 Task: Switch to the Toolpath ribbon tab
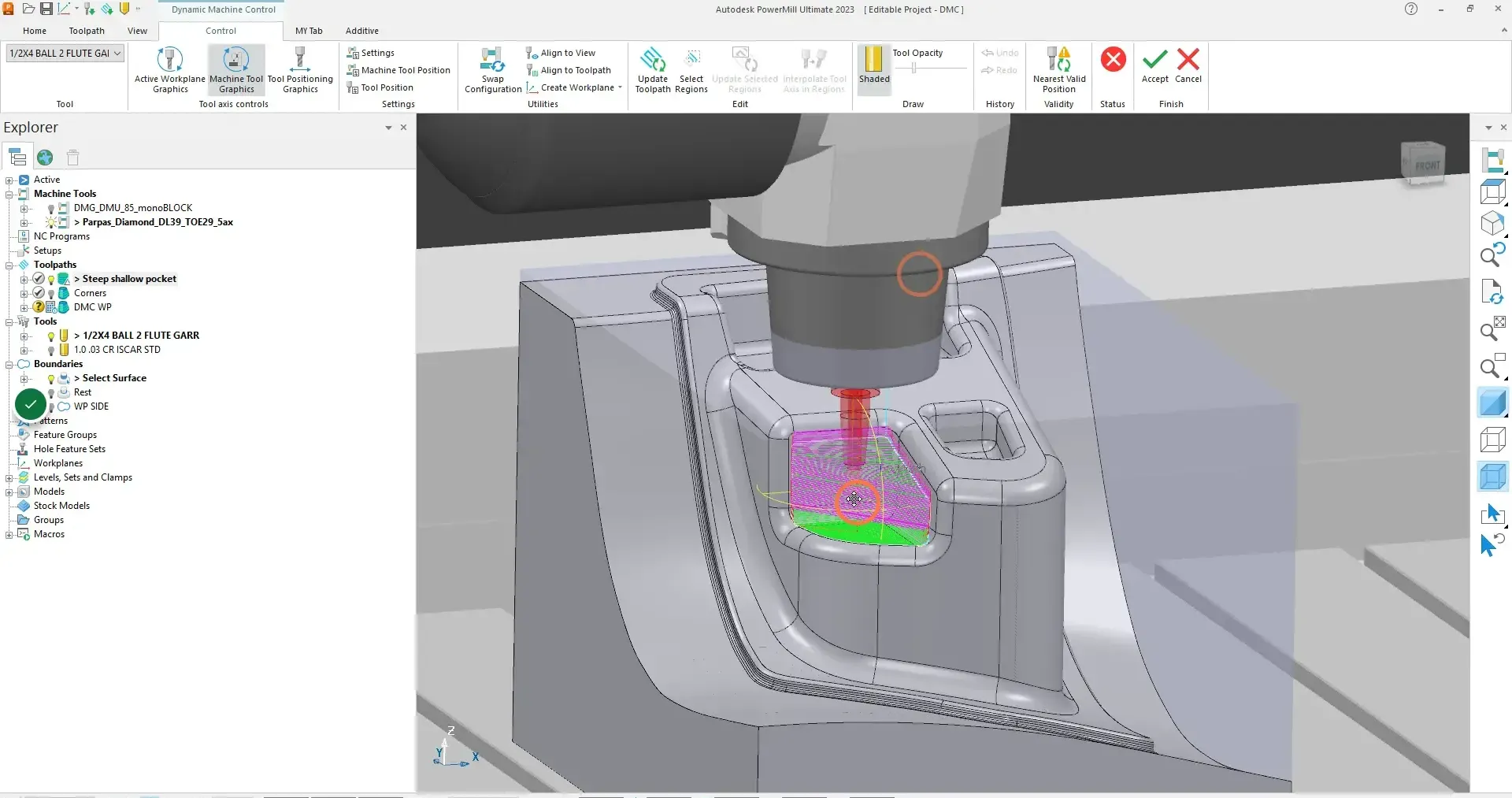coord(87,31)
